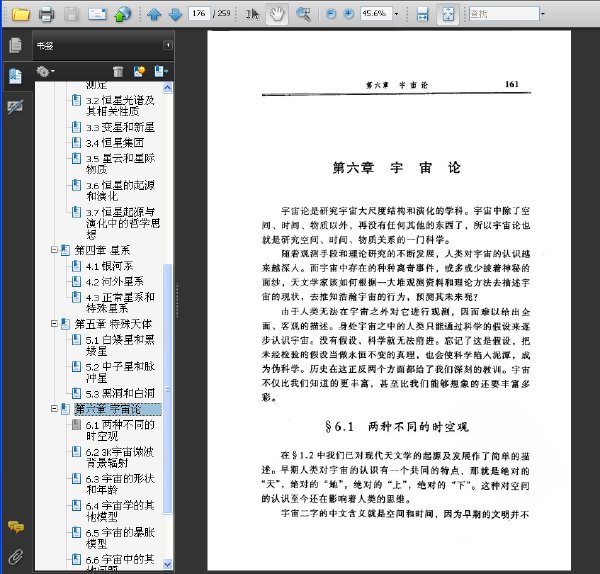Open bookmark 6.4 宇宙学的其他模型
The height and width of the screenshot is (574, 600).
coord(120,511)
